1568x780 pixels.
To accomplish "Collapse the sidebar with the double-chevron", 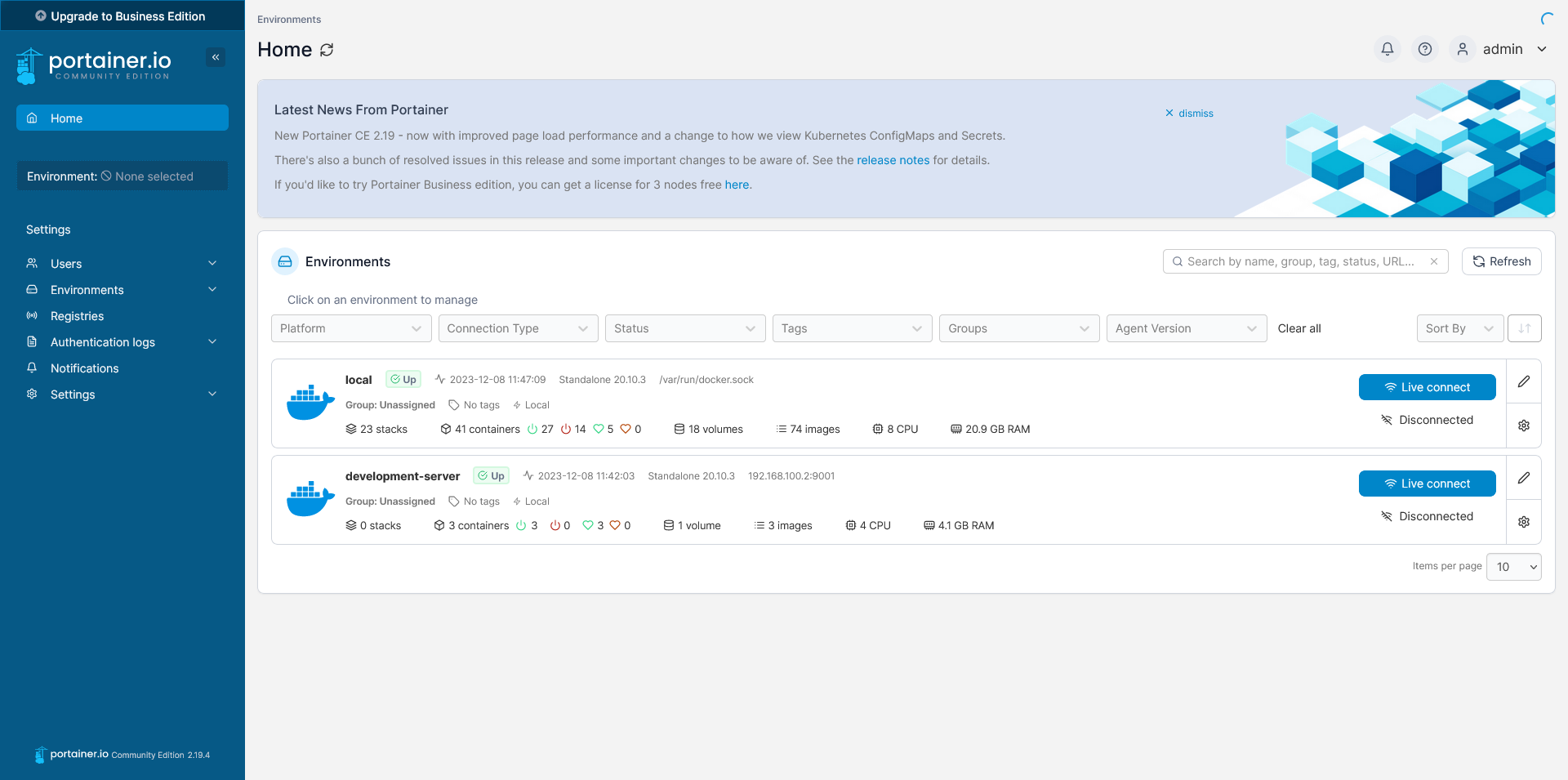I will pos(216,57).
